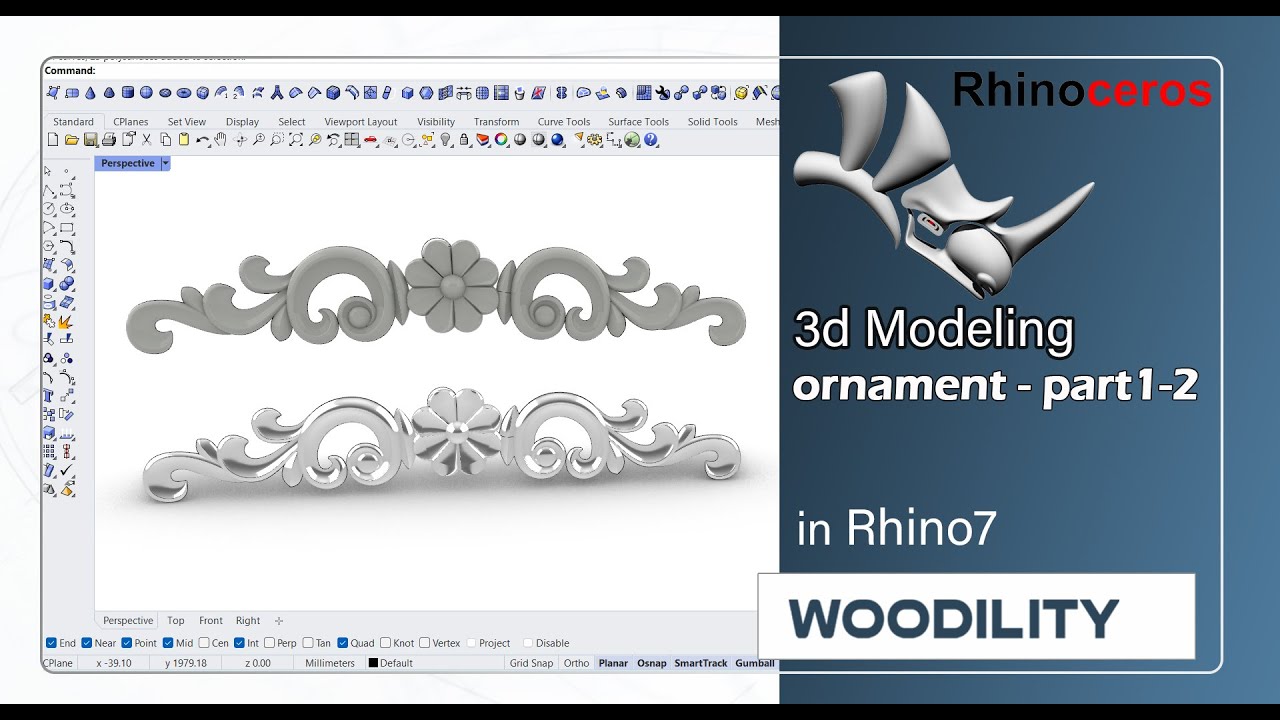
Task: Select the Box solid tool in the sidebar
Action: coord(48,284)
